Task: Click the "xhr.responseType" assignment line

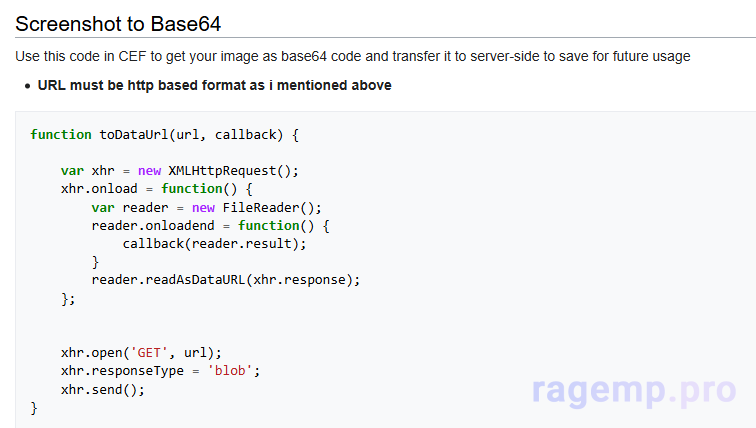Action: click(x=160, y=371)
